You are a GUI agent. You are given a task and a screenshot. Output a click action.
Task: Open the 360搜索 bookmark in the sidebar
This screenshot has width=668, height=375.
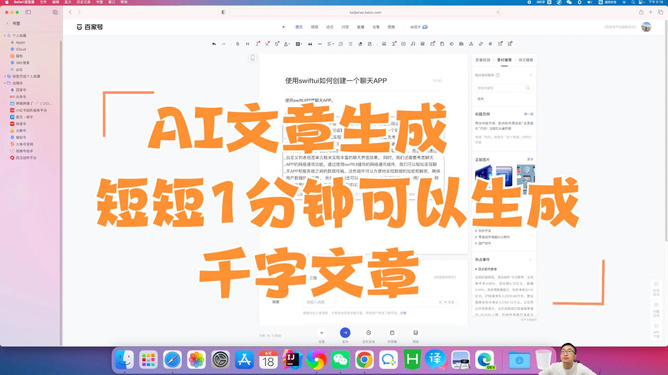point(22,63)
